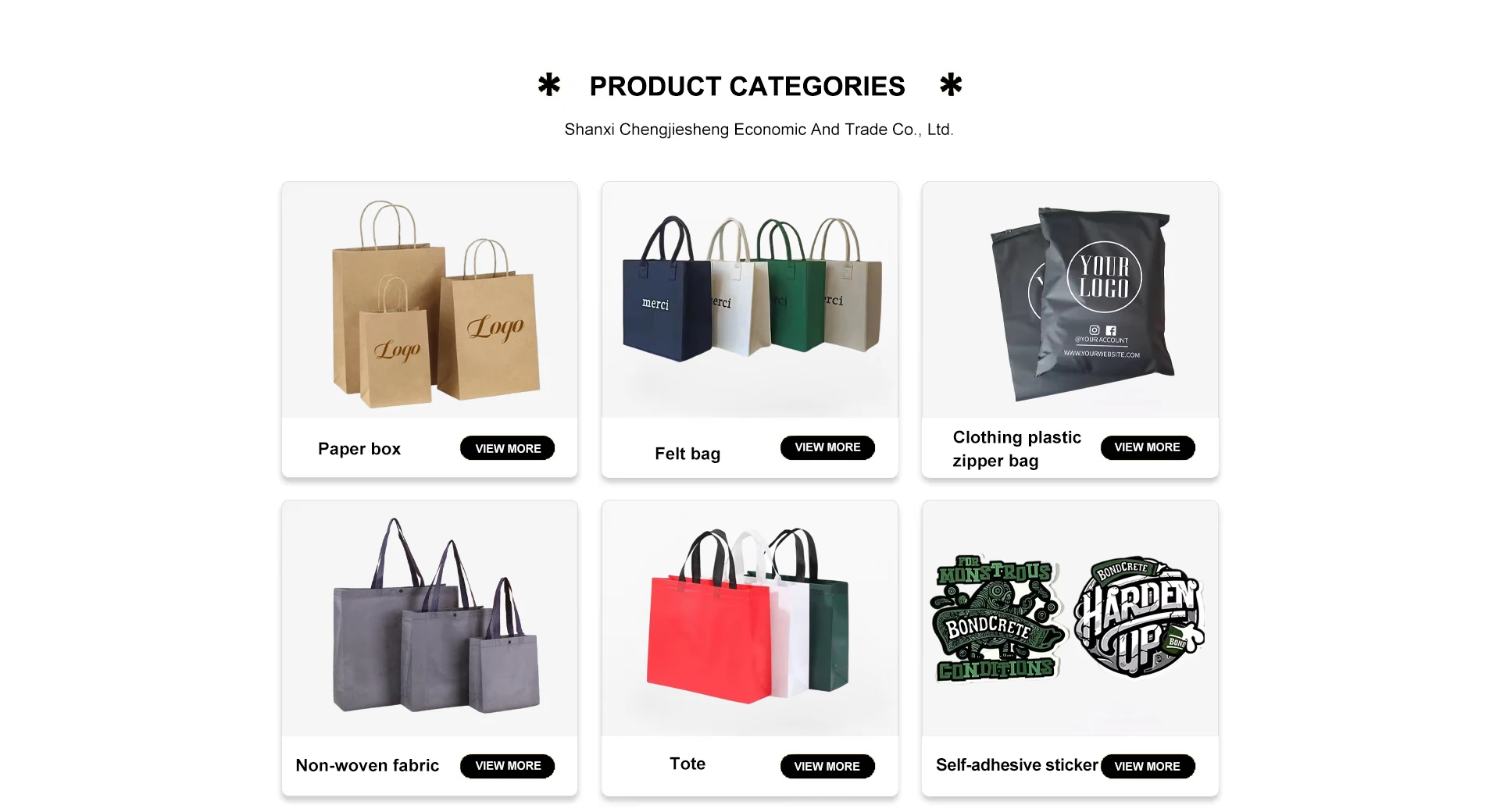Click the Non-woven fabric category label

coord(367,765)
